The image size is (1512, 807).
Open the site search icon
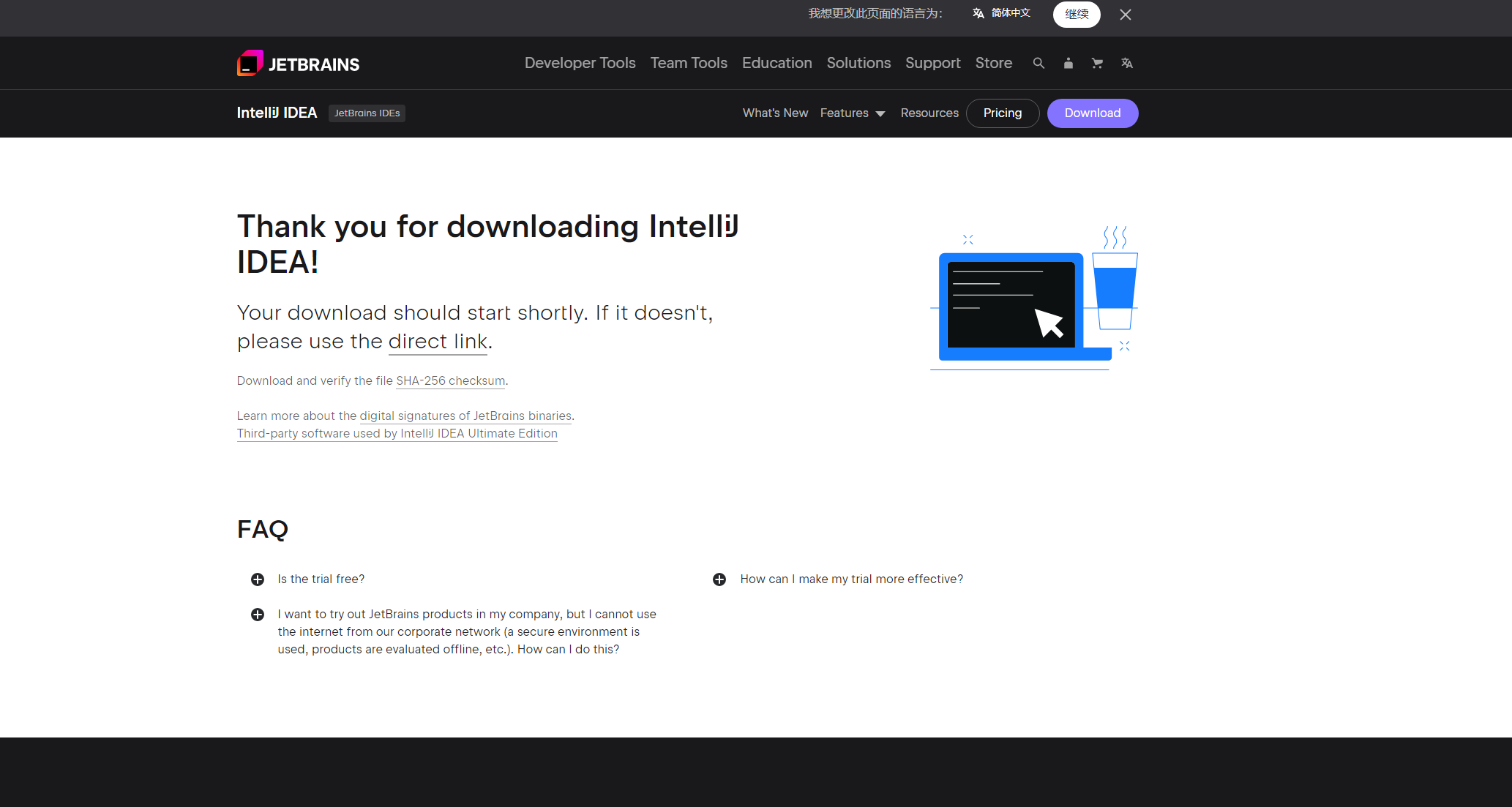pyautogui.click(x=1038, y=64)
